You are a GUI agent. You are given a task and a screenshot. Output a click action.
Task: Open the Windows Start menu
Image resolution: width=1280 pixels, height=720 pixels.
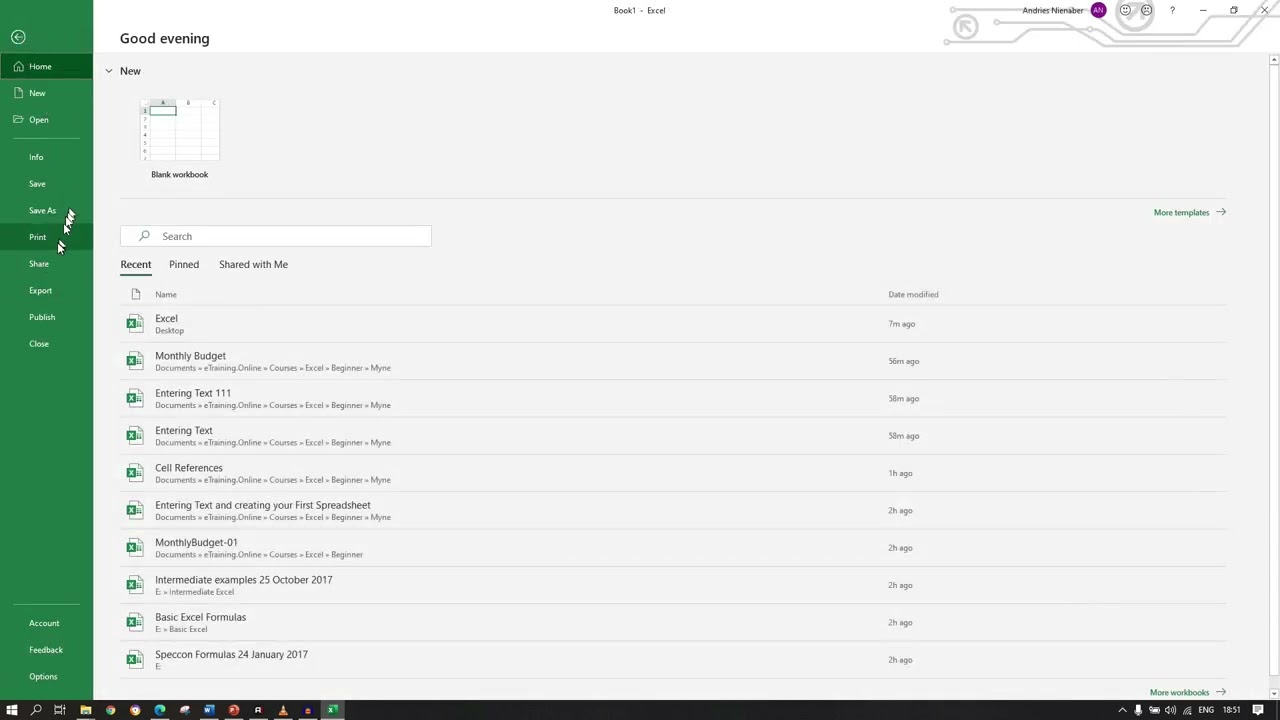tap(12, 710)
